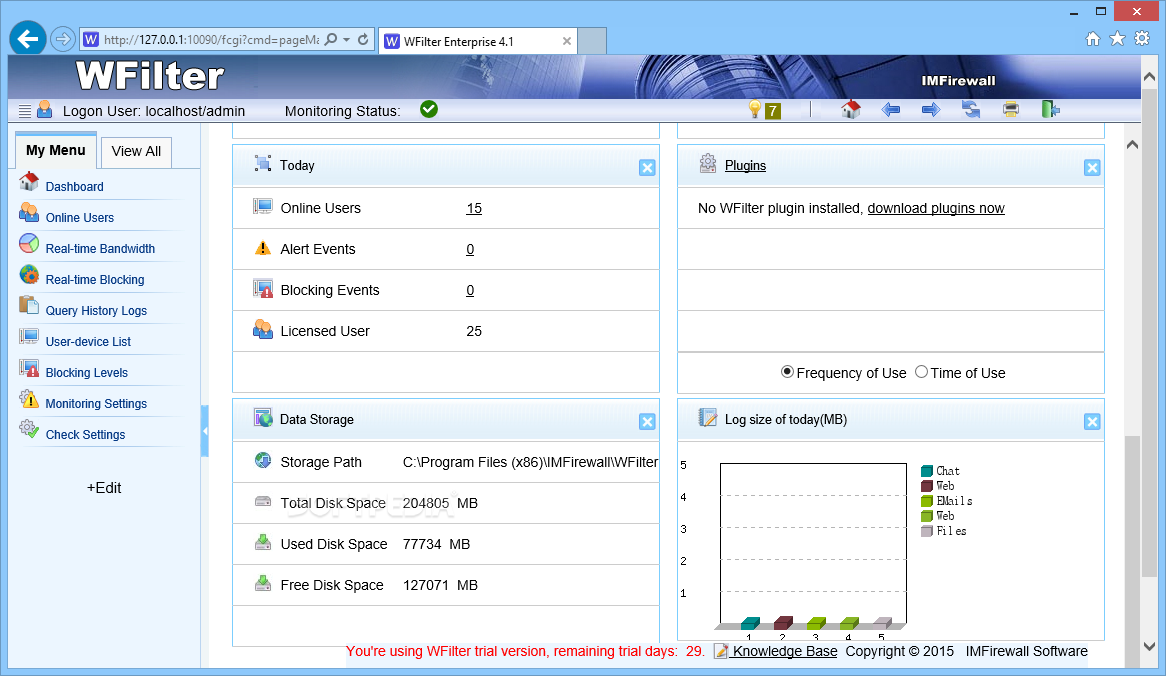Close the WFilter Enterprise browser tab
This screenshot has height=676, width=1166.
pos(567,42)
